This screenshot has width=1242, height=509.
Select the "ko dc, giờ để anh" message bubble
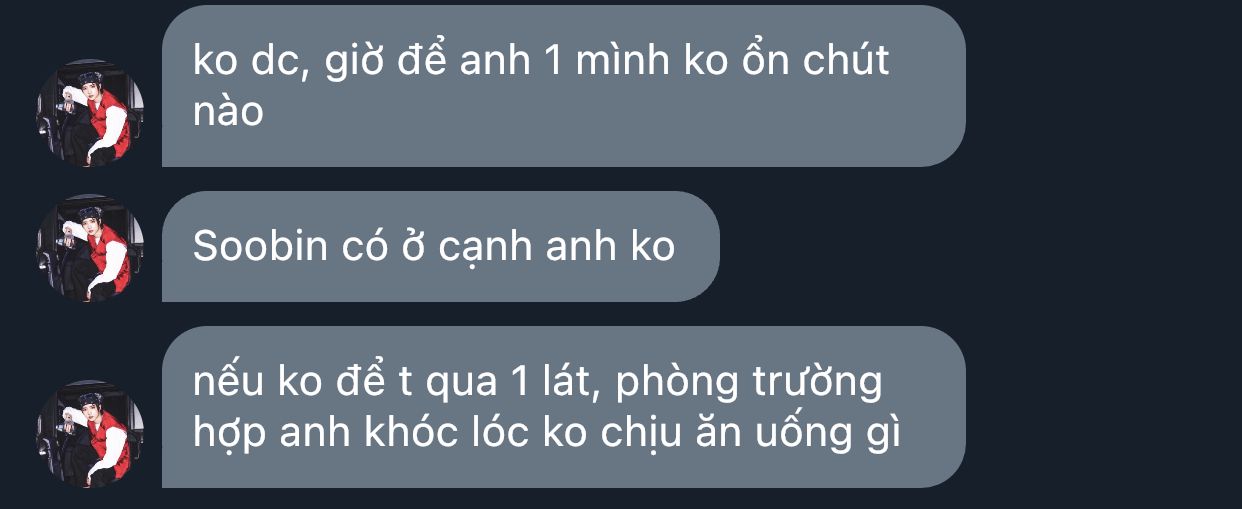pos(563,86)
